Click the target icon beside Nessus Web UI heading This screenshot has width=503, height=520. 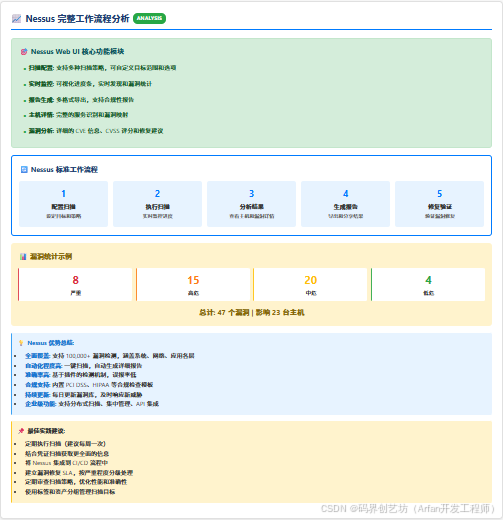pos(24,52)
